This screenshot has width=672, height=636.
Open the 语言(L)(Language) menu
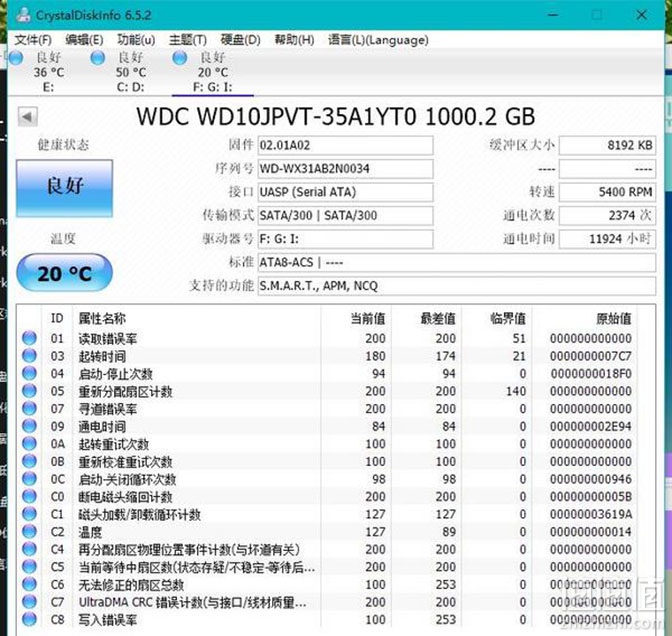378,40
